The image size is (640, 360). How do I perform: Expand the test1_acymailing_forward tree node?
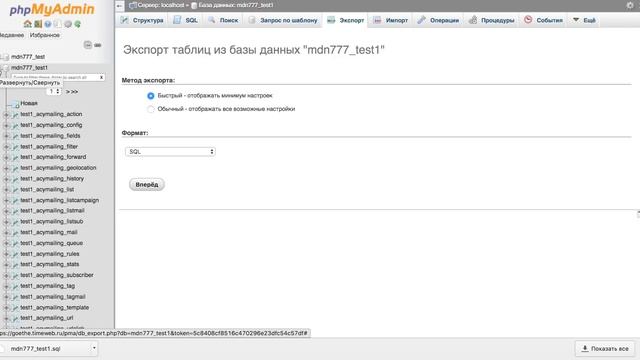(x=6, y=158)
